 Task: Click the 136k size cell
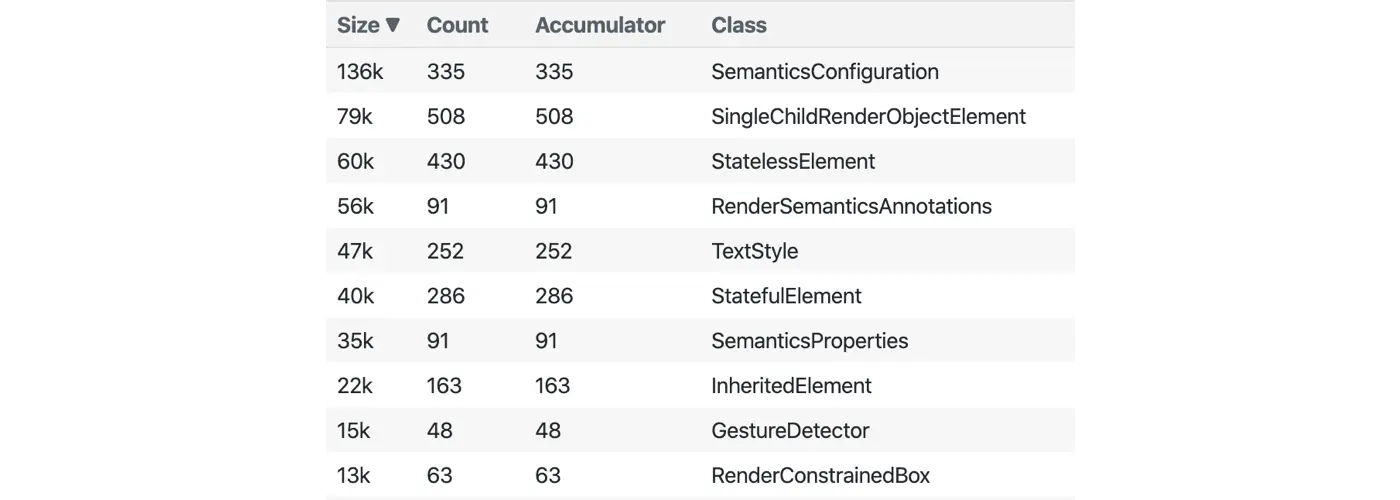click(x=360, y=72)
